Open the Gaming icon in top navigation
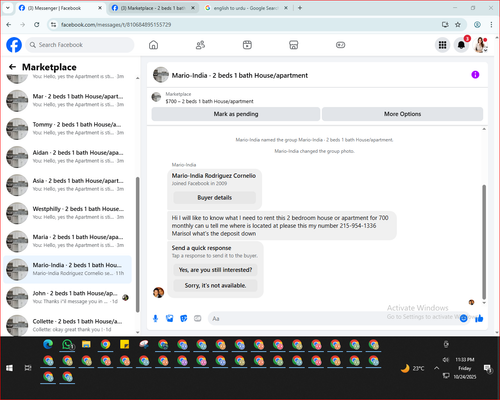The image size is (500, 400). (340, 45)
